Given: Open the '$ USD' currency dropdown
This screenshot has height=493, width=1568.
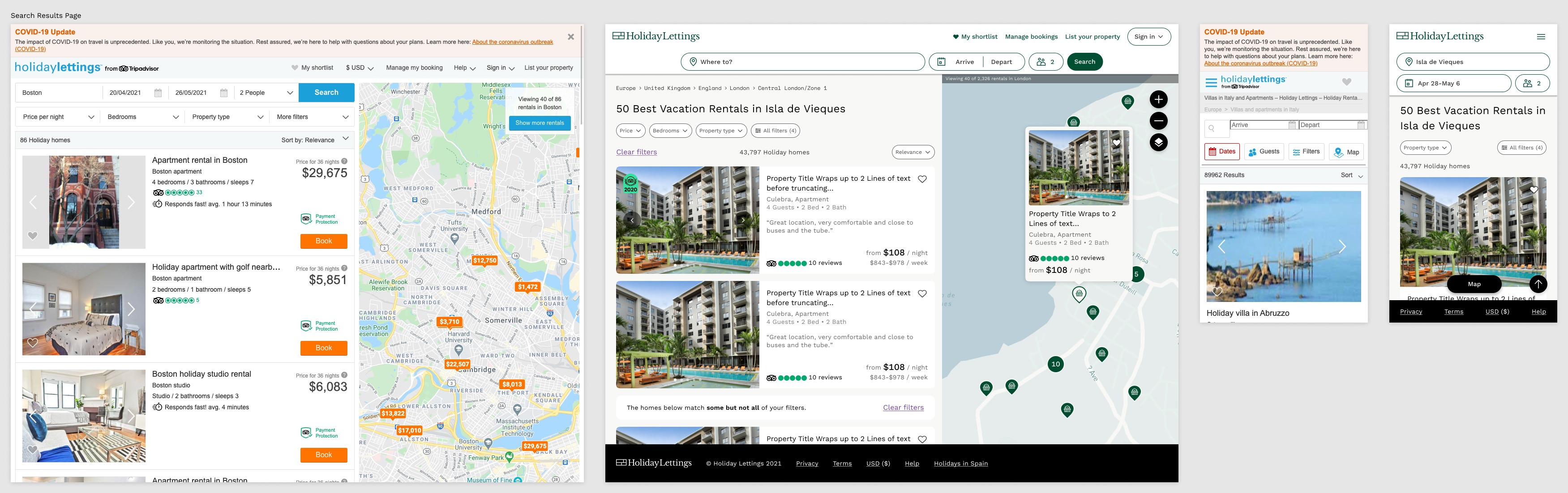Looking at the screenshot, I should click(358, 68).
